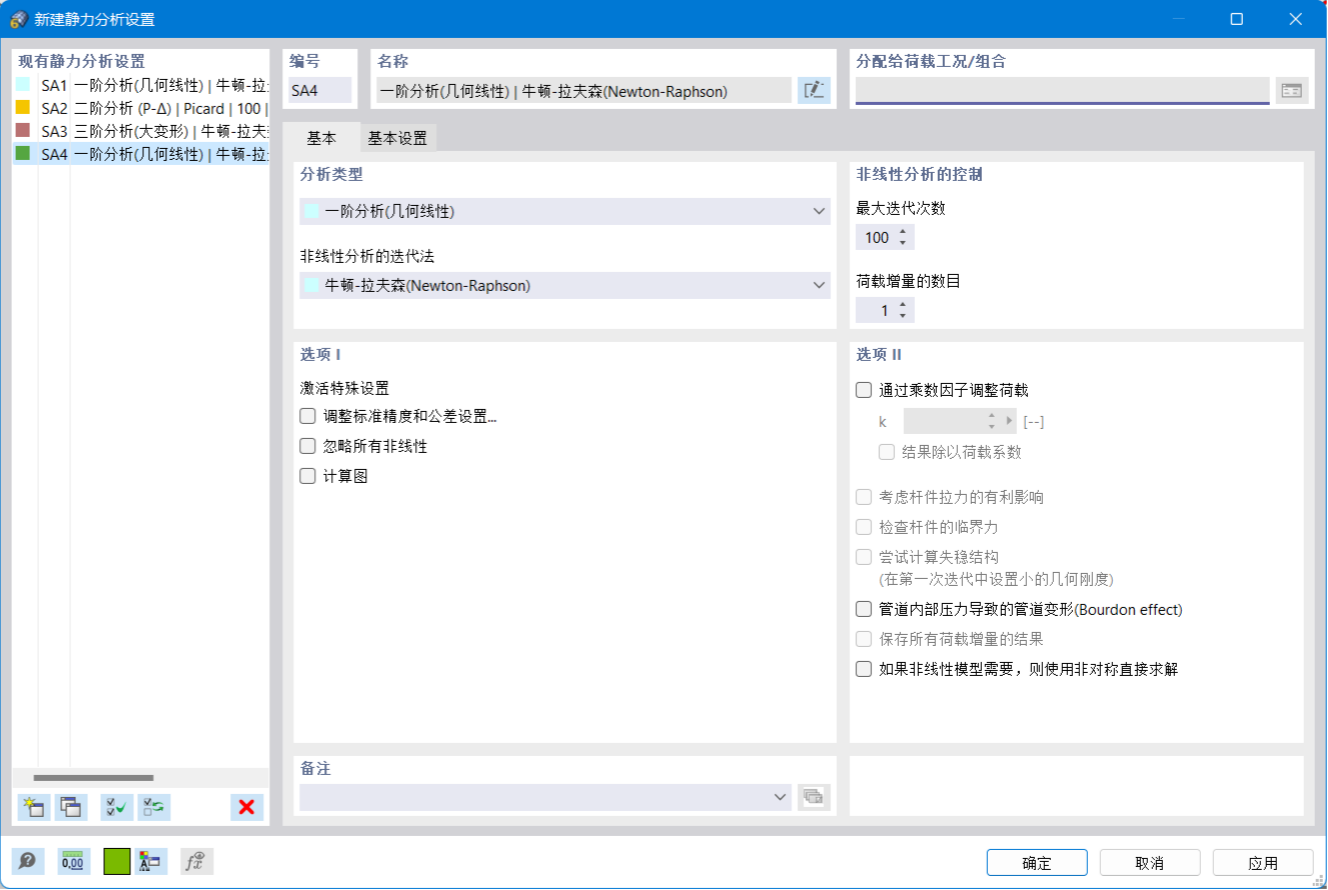
Task: Select SA2 二阶分析 (P-Δ) Picard row
Action: point(141,108)
